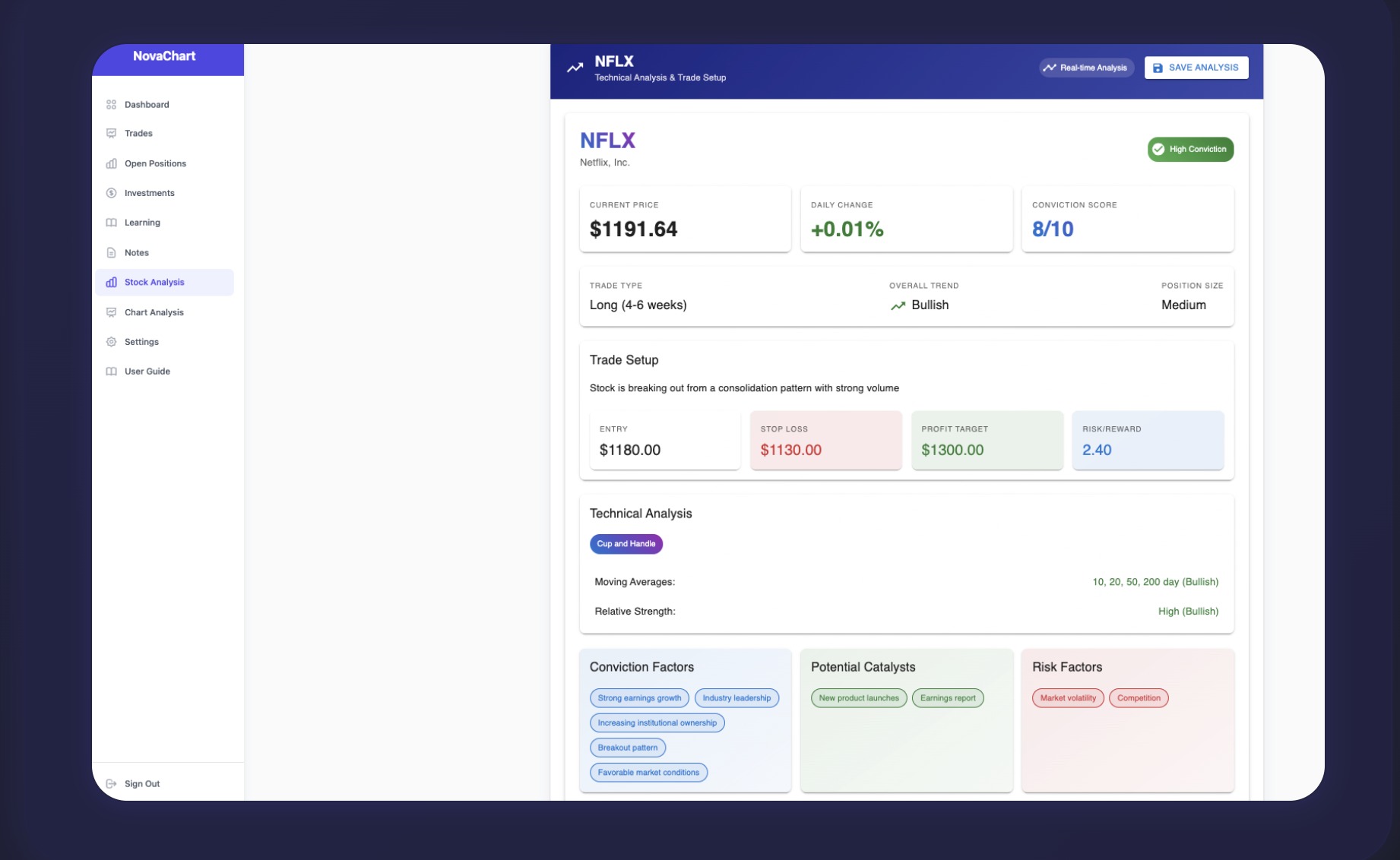
Task: Click the User Guide book icon
Action: pos(111,372)
